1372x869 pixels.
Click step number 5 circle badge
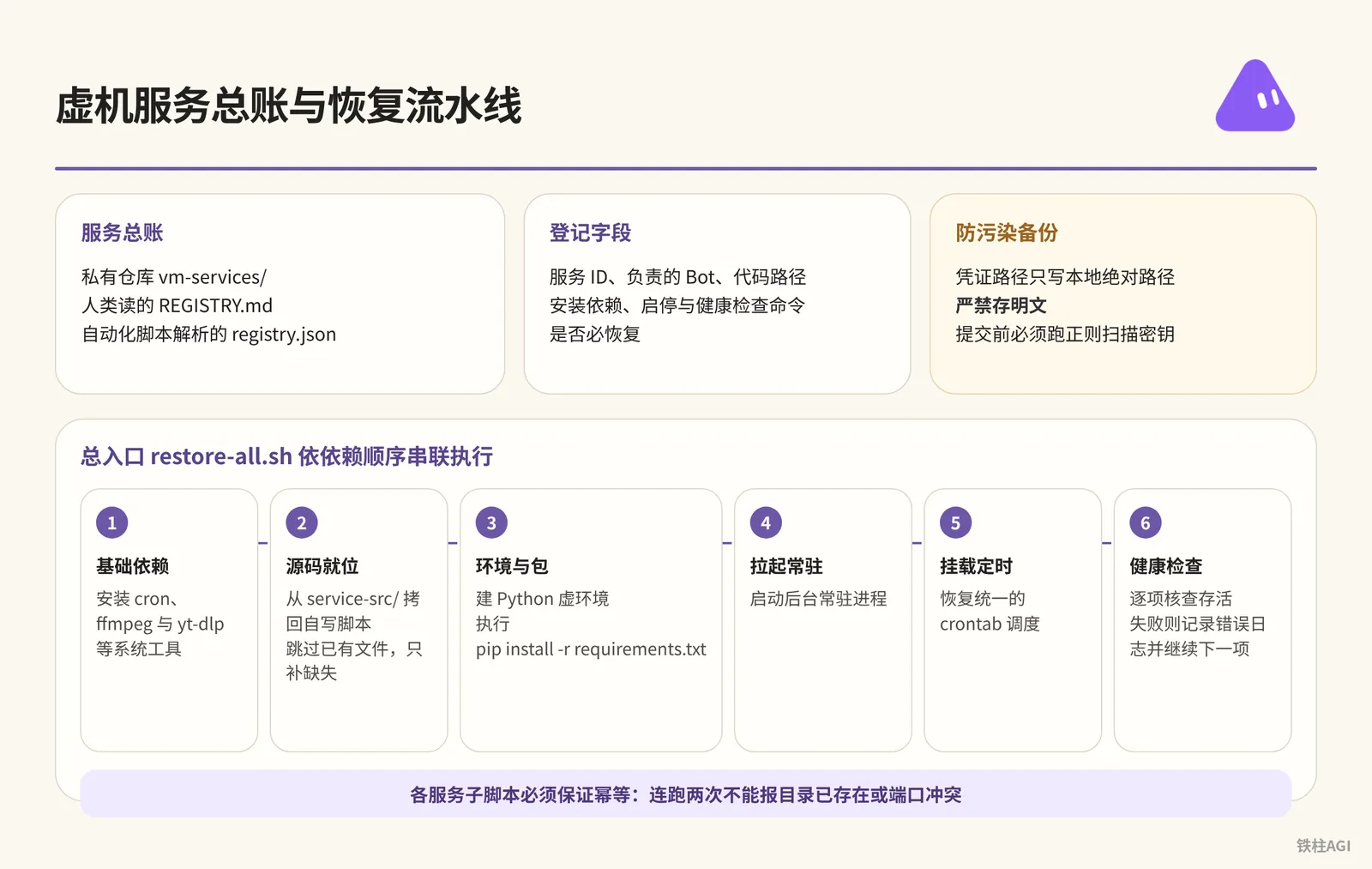click(955, 522)
